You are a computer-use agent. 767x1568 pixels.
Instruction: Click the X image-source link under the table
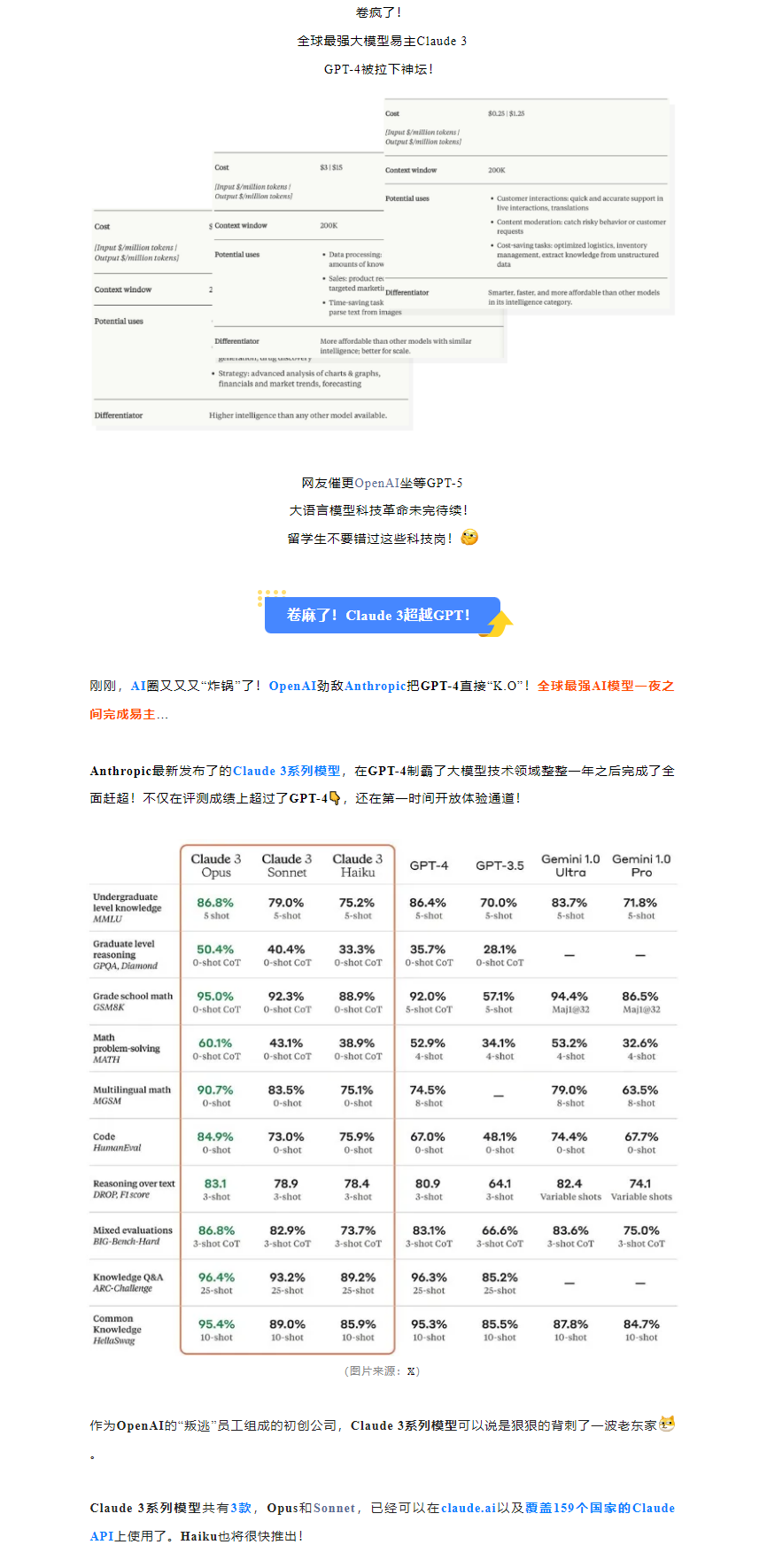(x=411, y=1370)
